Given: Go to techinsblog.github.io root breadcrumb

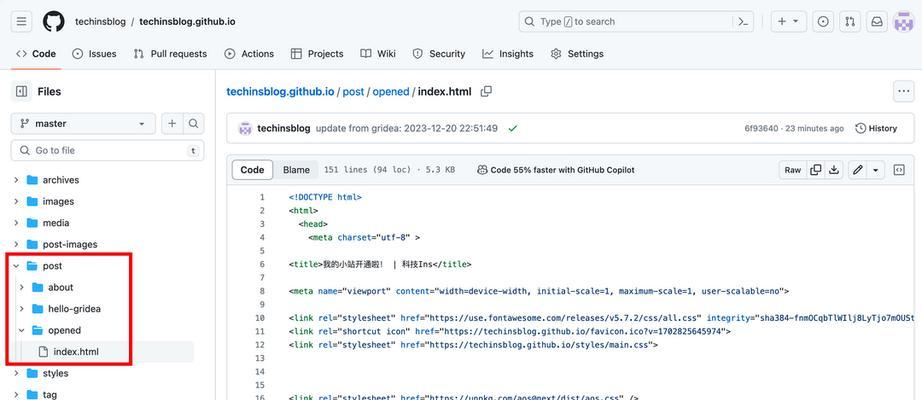Looking at the screenshot, I should coord(280,92).
